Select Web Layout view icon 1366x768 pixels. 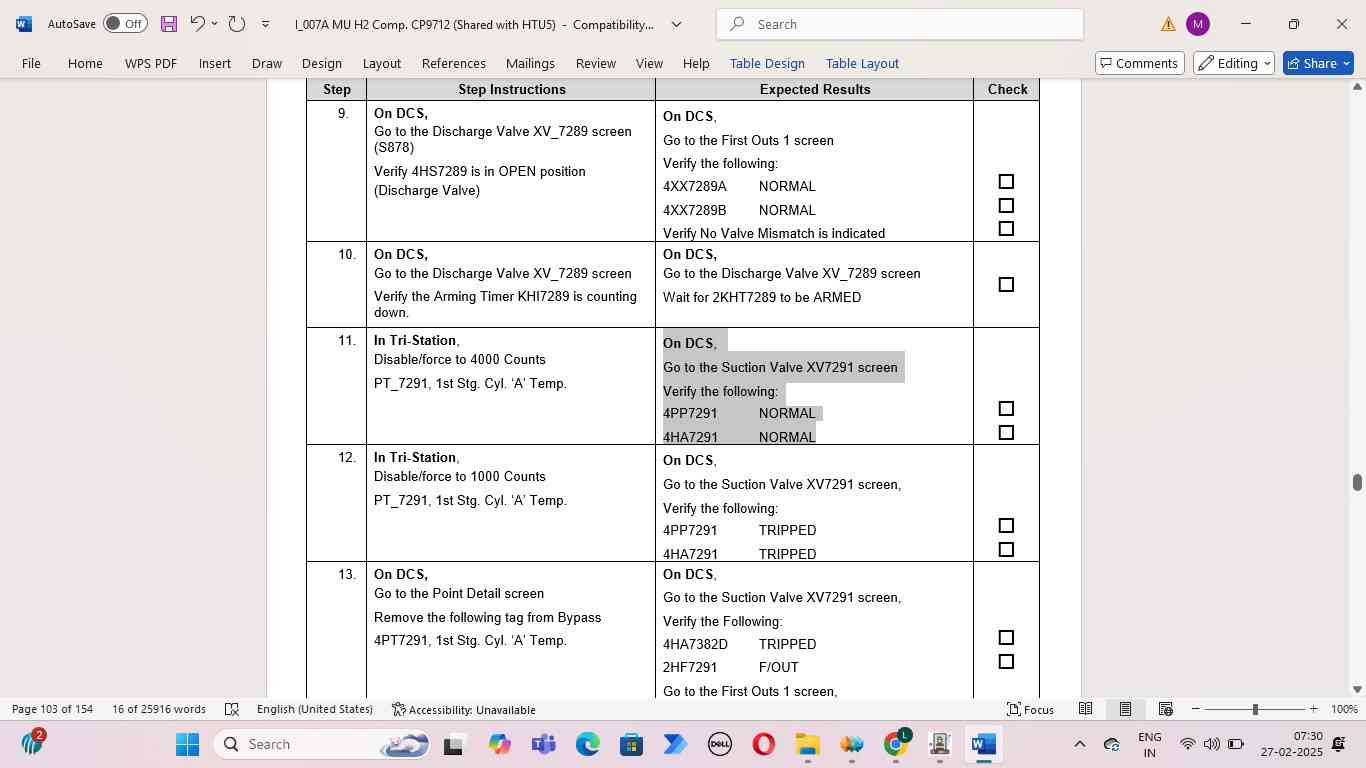coord(1165,709)
